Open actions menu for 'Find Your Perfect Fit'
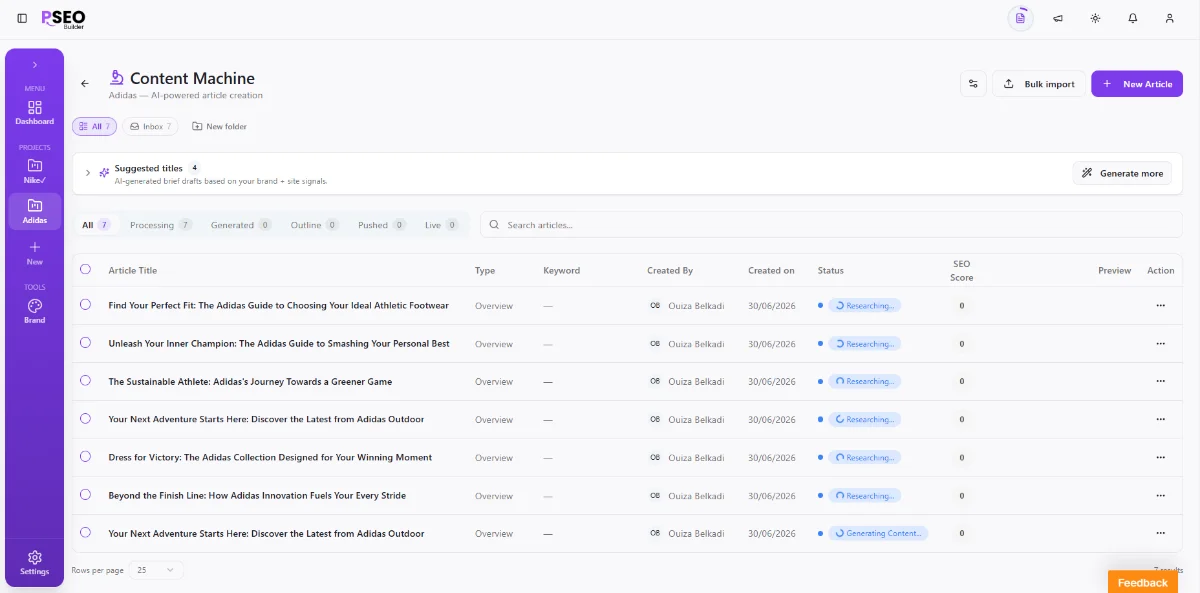Viewport: 1200px width, 593px height. coord(1160,305)
